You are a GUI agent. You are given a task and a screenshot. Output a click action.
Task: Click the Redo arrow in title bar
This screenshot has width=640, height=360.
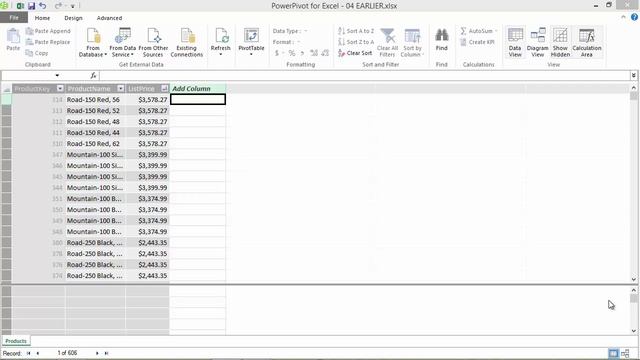pos(58,6)
